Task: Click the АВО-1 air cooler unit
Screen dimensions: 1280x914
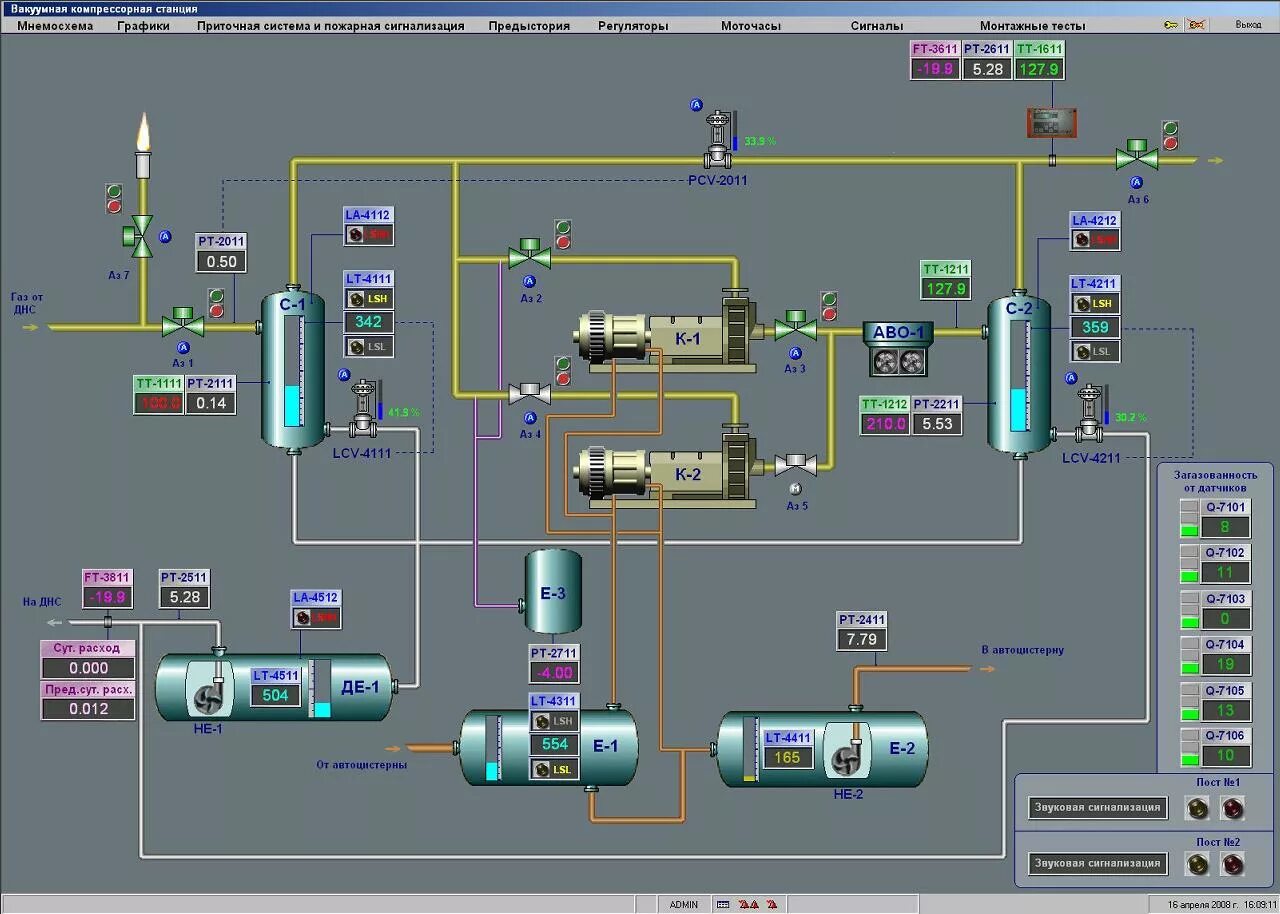Action: point(898,349)
